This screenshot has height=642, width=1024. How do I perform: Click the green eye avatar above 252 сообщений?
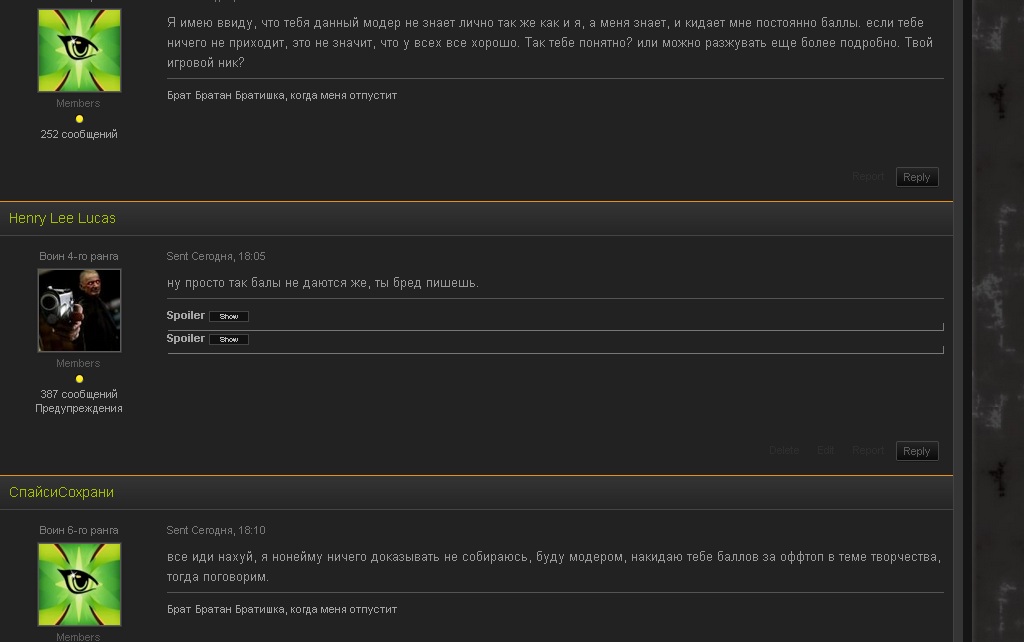79,51
